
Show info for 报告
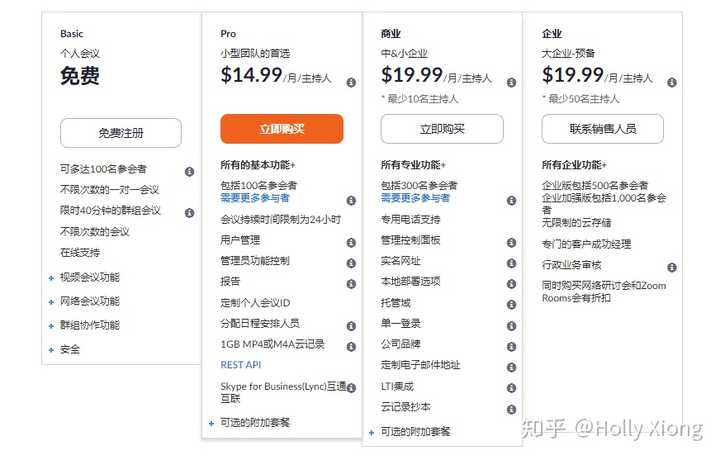click(351, 284)
